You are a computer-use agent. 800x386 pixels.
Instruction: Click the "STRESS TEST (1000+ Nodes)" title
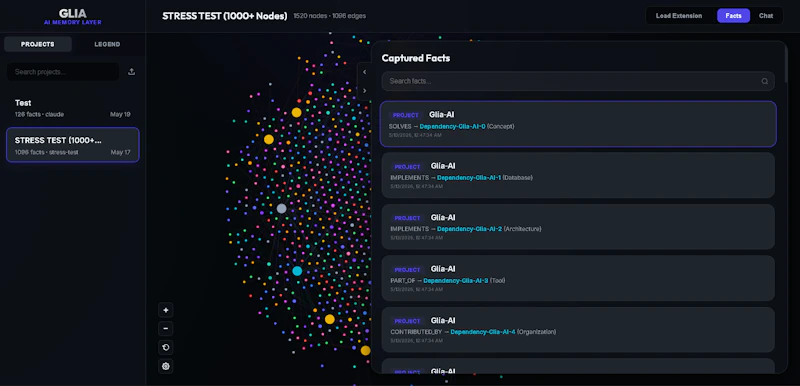point(224,16)
